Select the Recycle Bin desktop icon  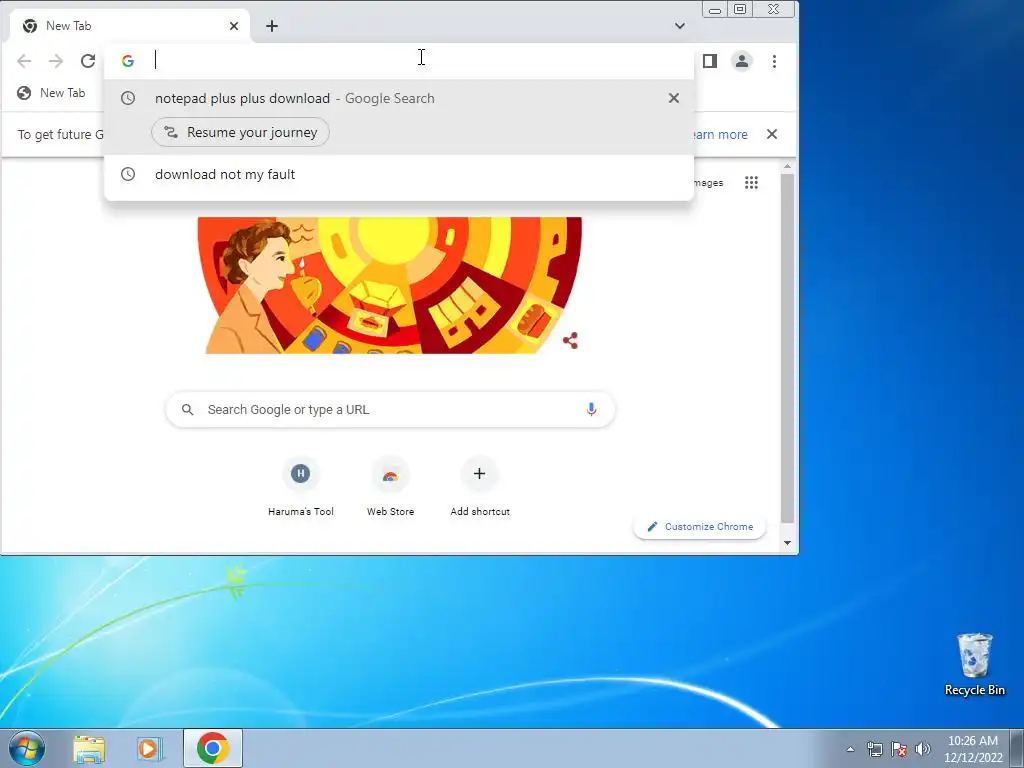[x=974, y=664]
